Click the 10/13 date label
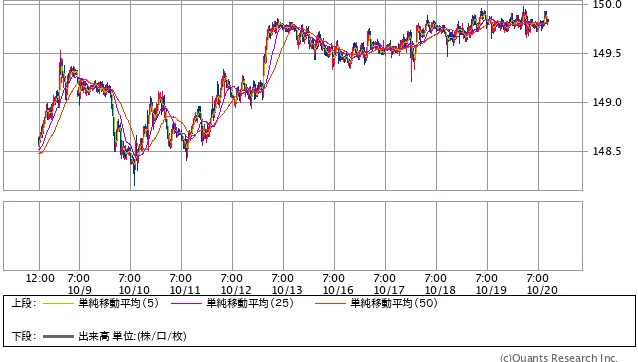This screenshot has width=638, height=362. pos(287,290)
